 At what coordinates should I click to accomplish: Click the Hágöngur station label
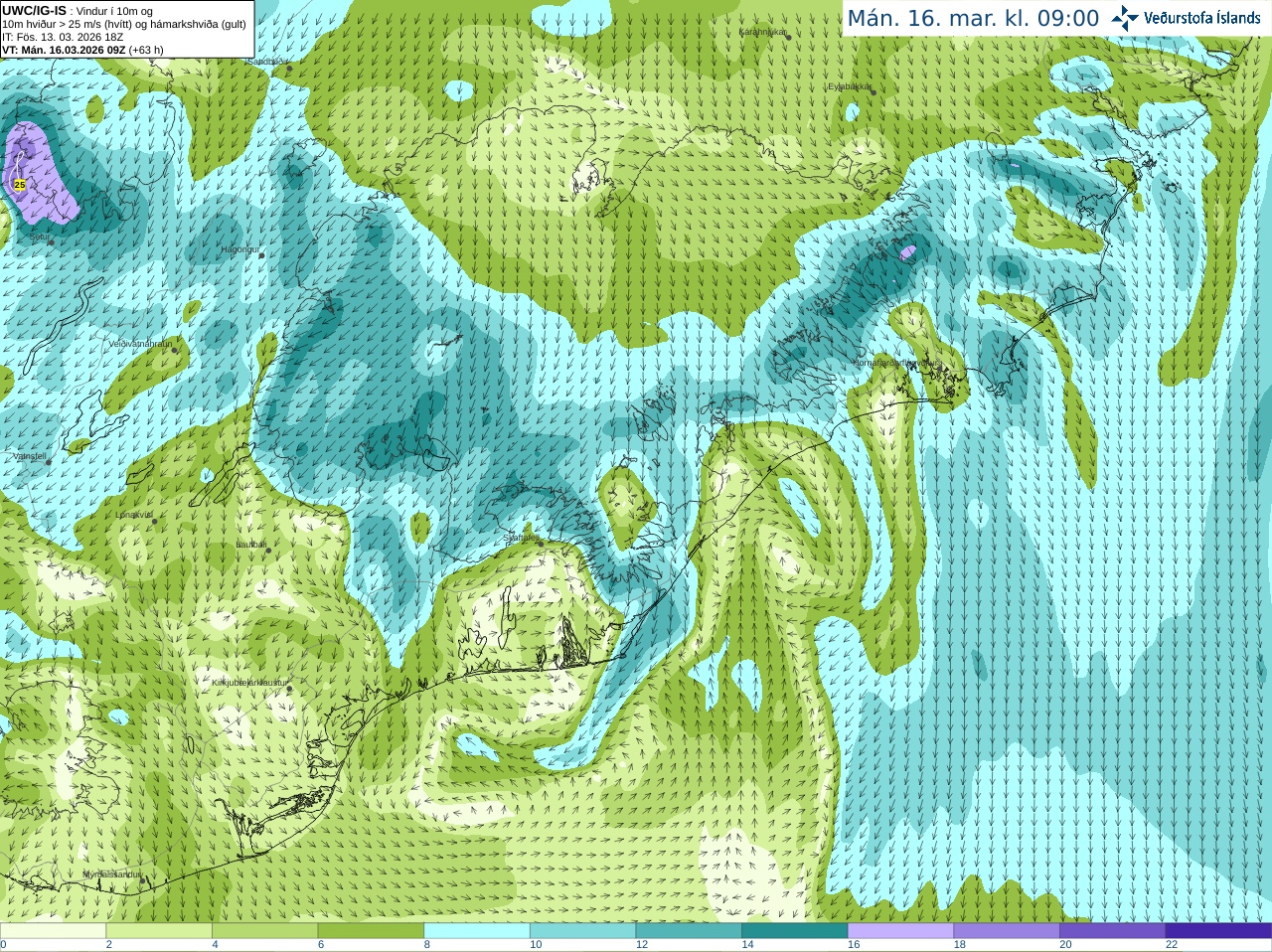(x=239, y=249)
